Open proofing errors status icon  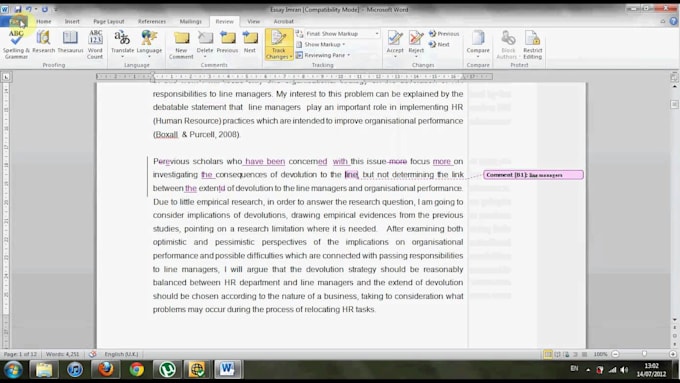[92, 354]
